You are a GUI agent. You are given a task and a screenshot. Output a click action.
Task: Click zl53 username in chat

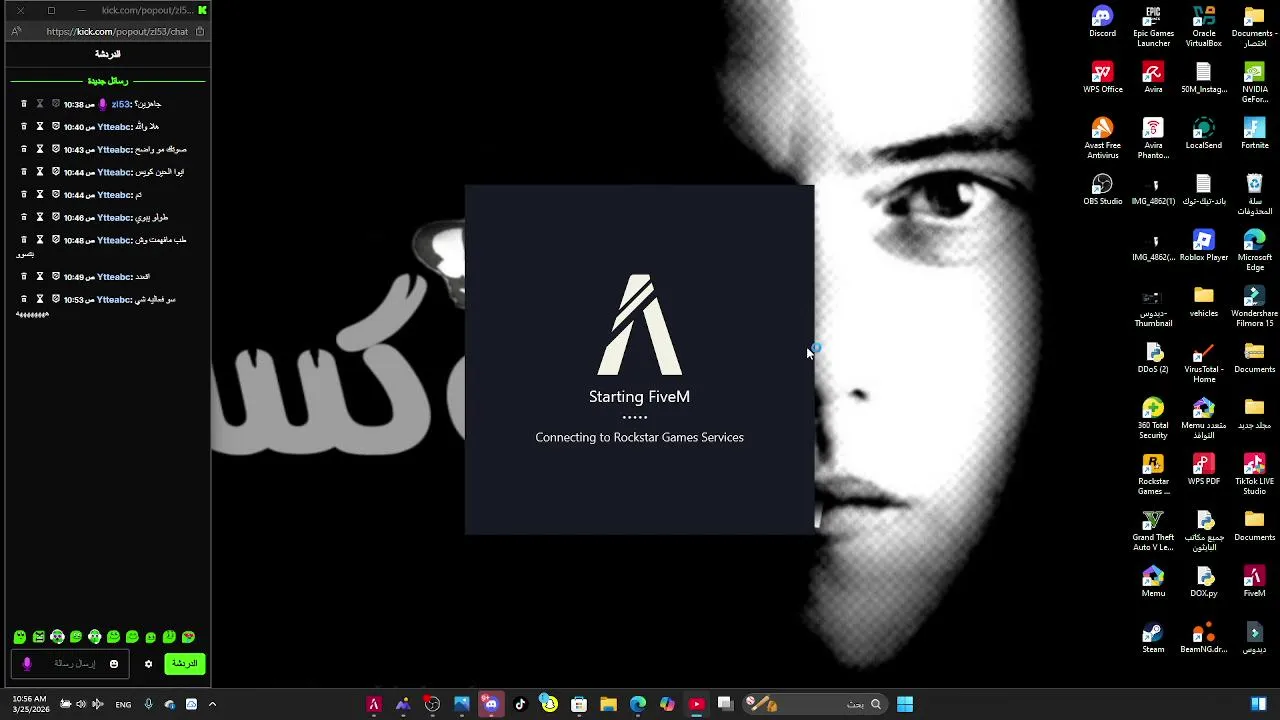120,104
